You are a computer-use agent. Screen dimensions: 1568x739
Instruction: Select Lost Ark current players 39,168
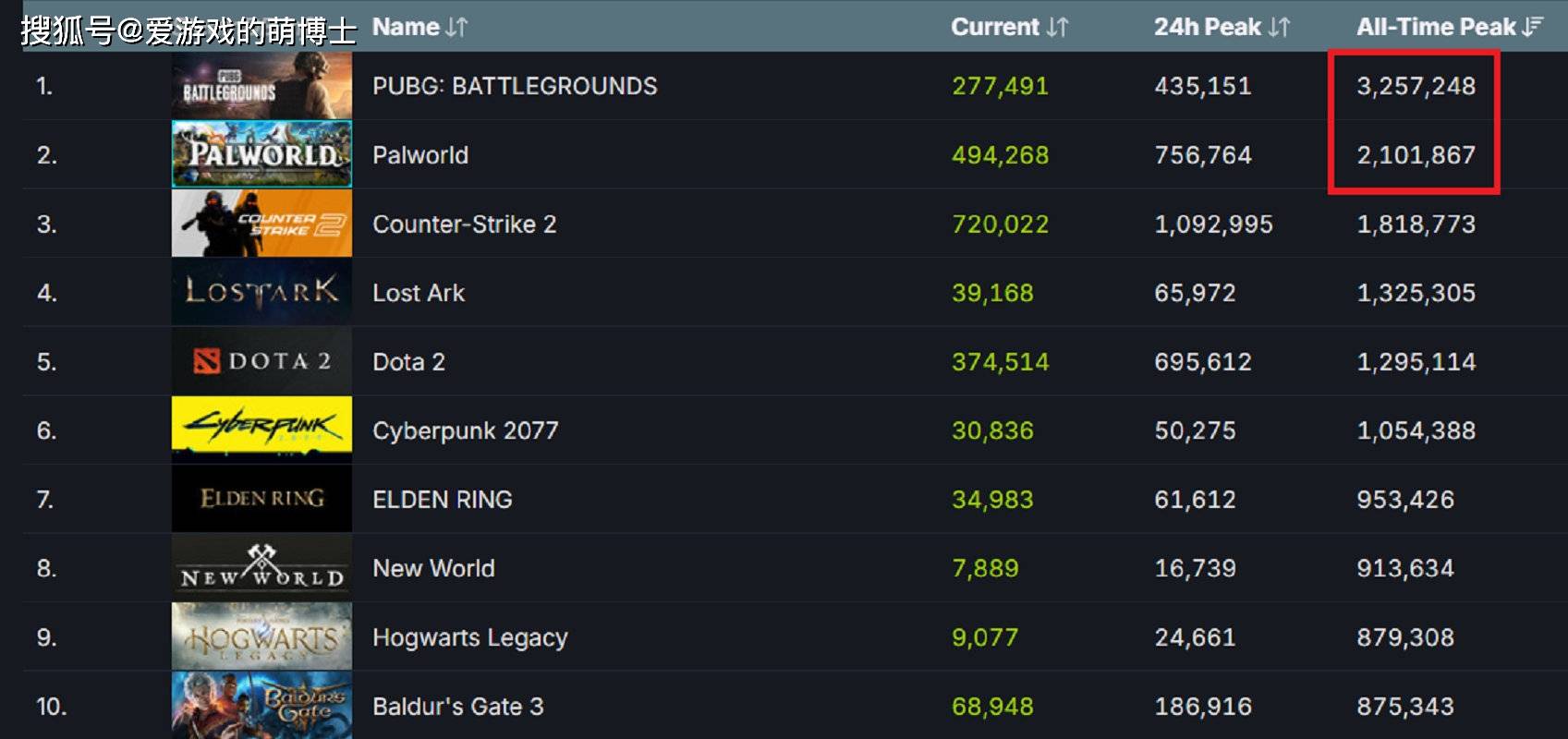click(992, 293)
